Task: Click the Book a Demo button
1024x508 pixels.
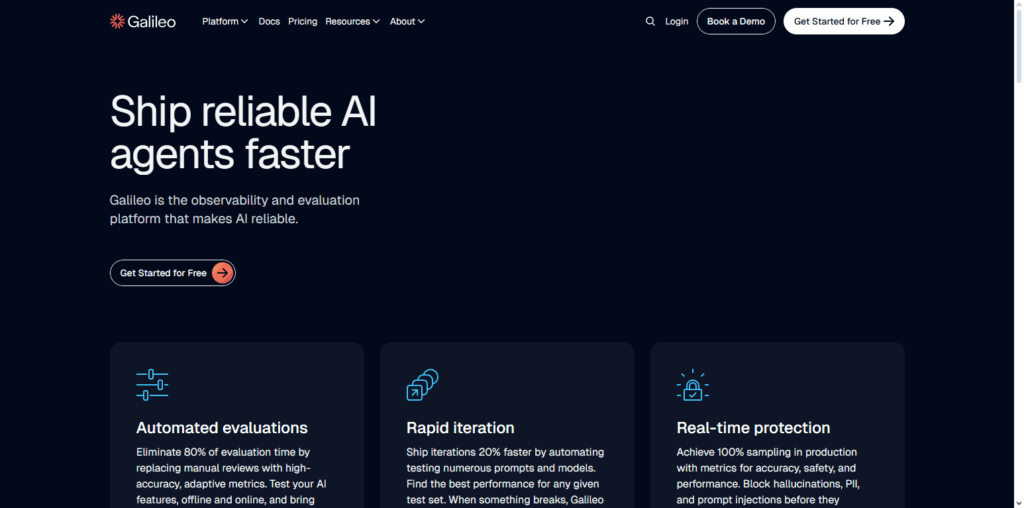Action: pyautogui.click(x=736, y=22)
